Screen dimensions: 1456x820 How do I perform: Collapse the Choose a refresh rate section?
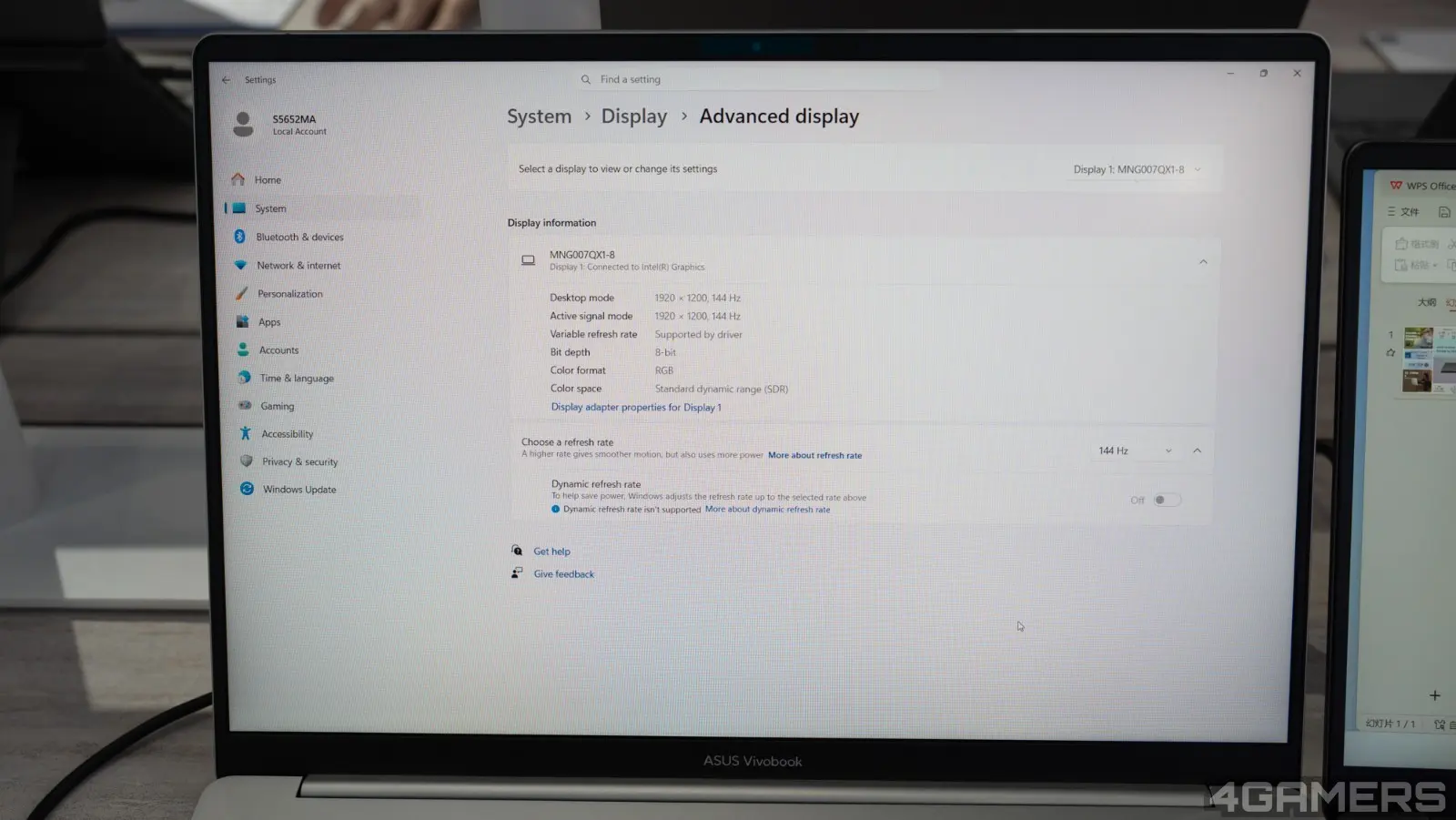[1198, 450]
